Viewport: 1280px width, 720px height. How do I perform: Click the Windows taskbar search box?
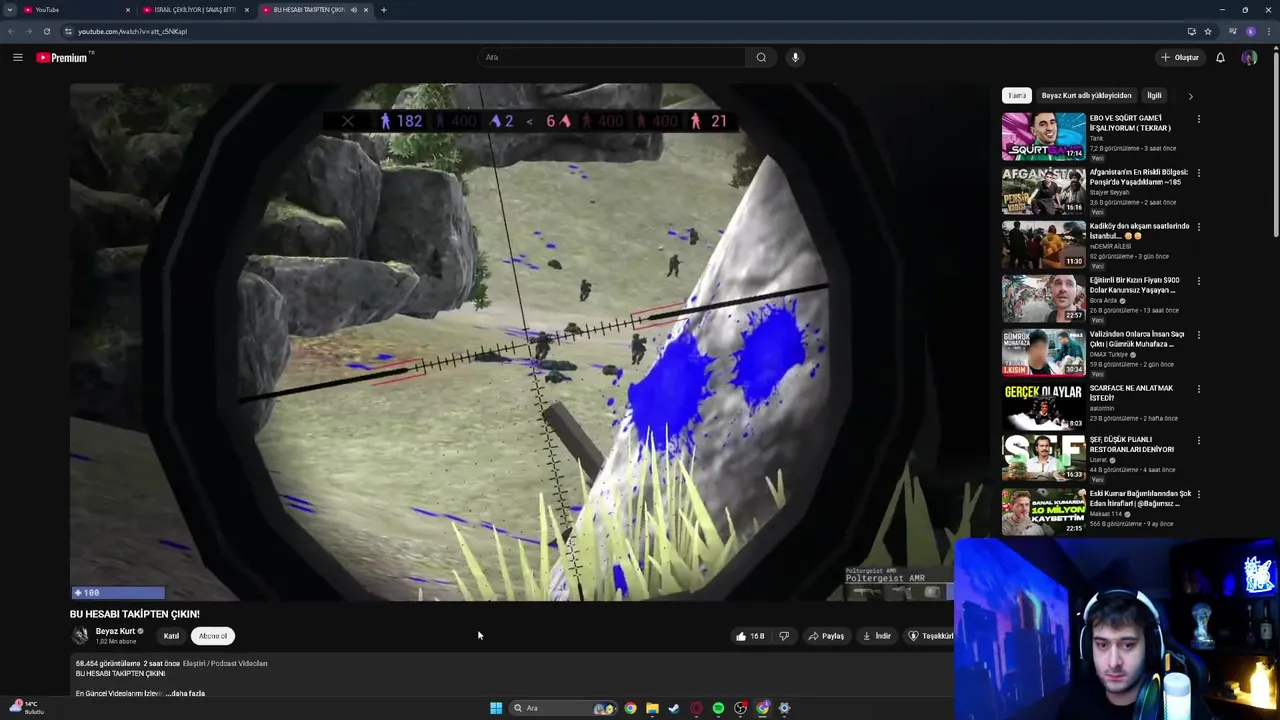[x=562, y=708]
